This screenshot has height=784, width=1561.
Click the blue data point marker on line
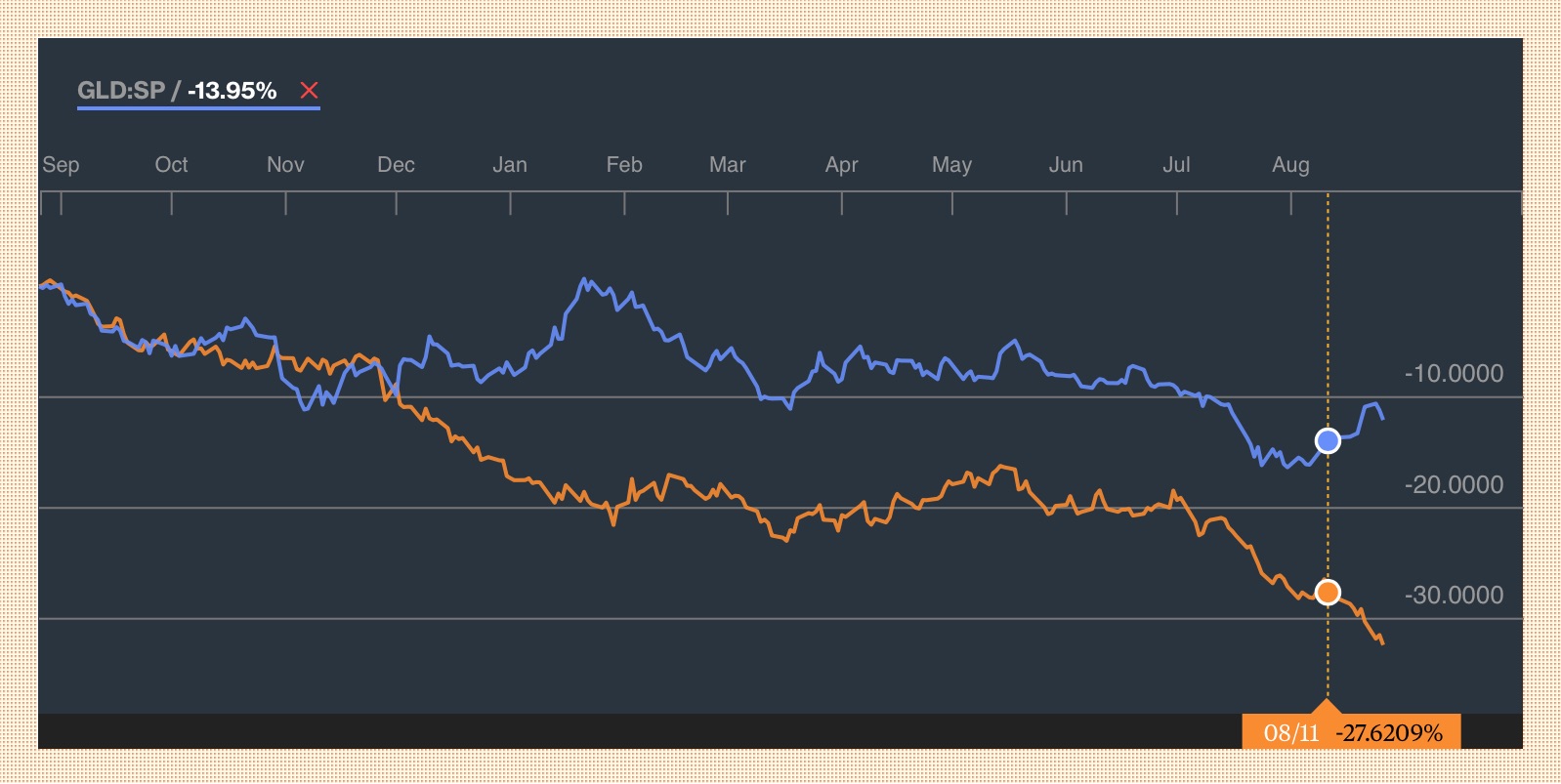click(x=1328, y=441)
